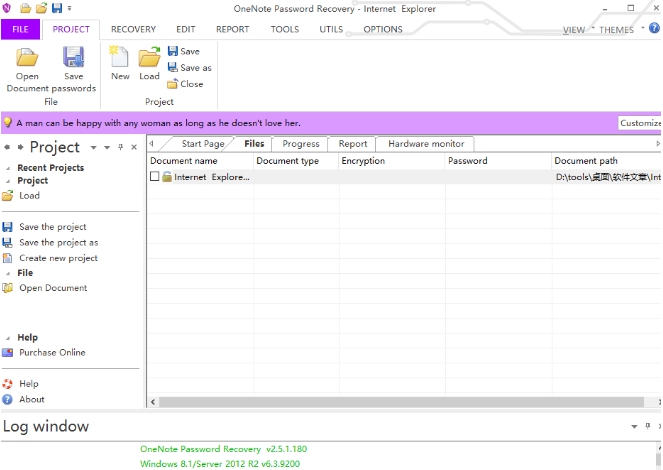
Task: Collapse the File section in sidebar
Action: [8, 273]
